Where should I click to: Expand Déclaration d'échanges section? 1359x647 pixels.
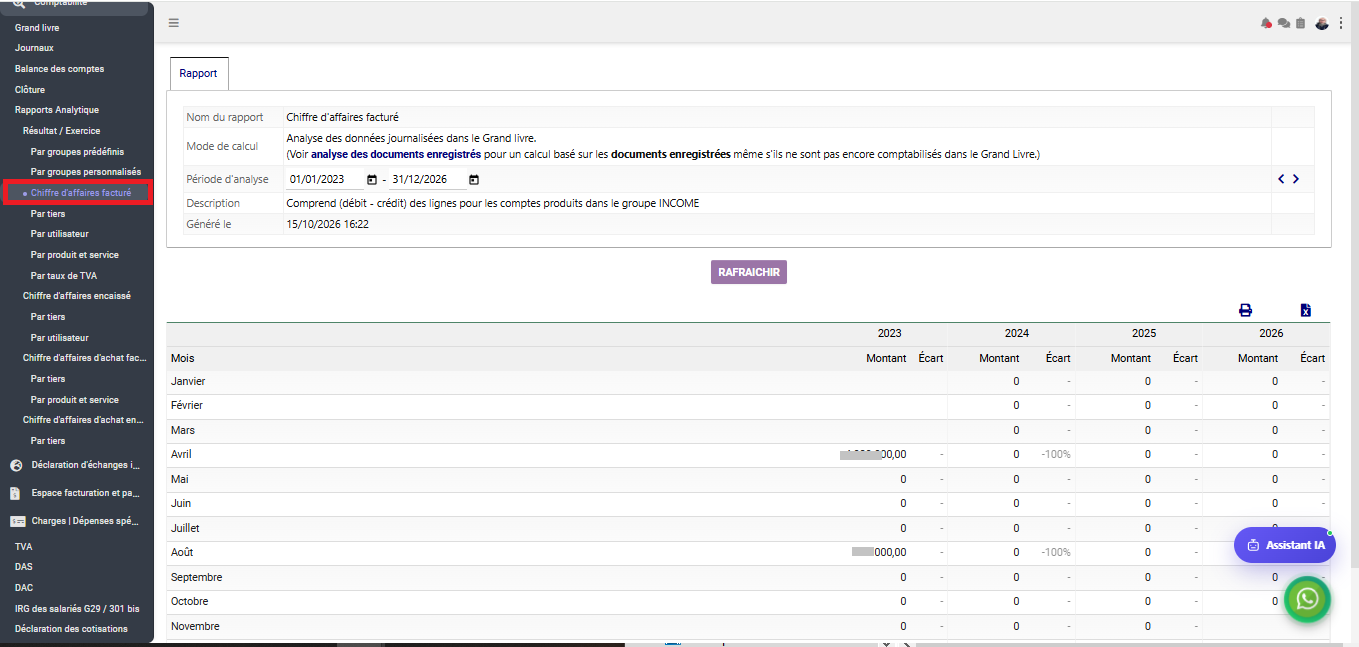tap(86, 465)
